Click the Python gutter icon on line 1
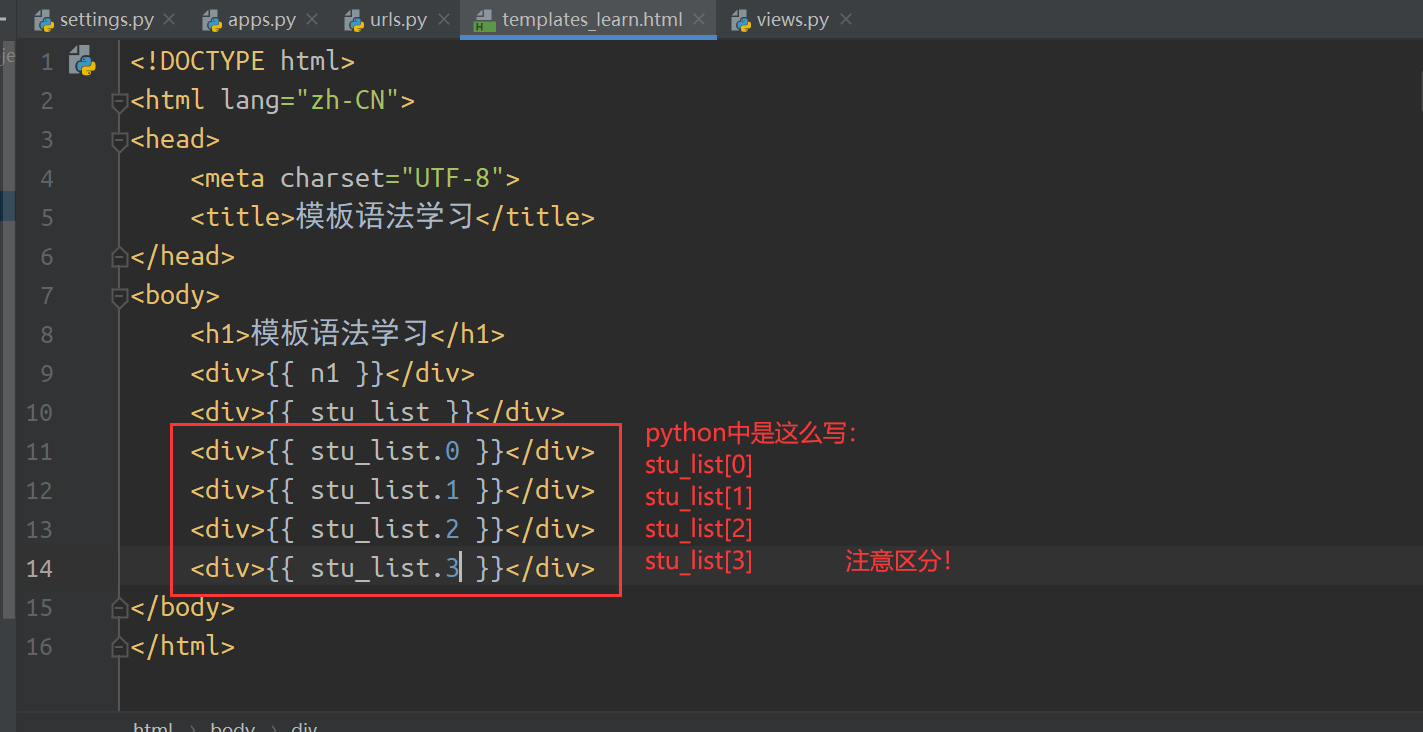The height and width of the screenshot is (732, 1423). [81, 62]
